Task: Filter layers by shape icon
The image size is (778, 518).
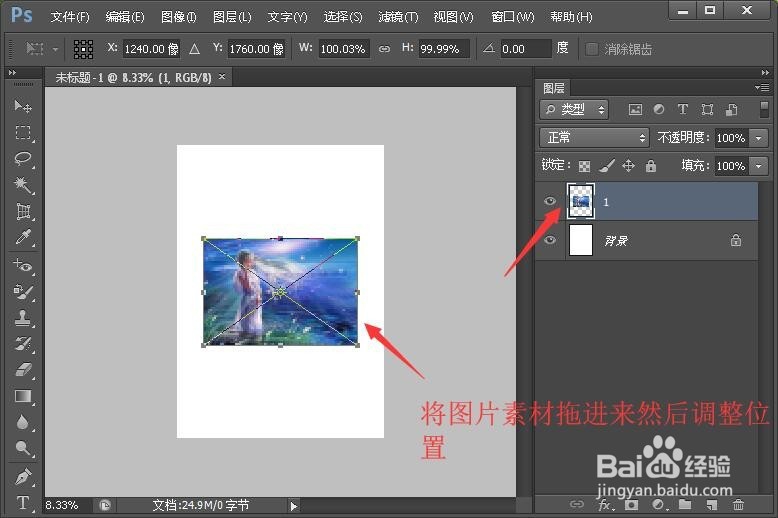Action: [x=707, y=110]
